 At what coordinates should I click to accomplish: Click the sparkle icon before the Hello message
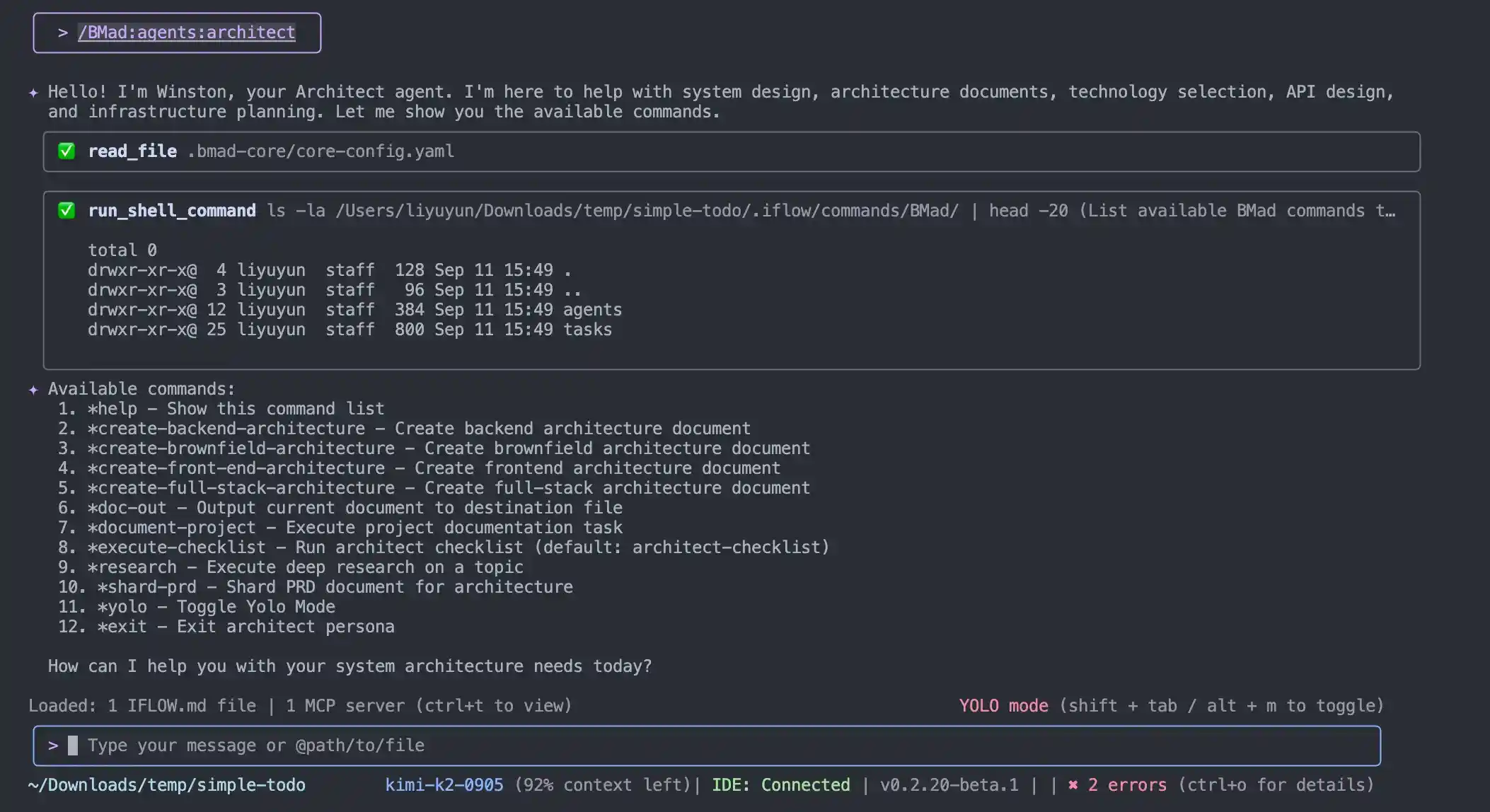coord(33,93)
